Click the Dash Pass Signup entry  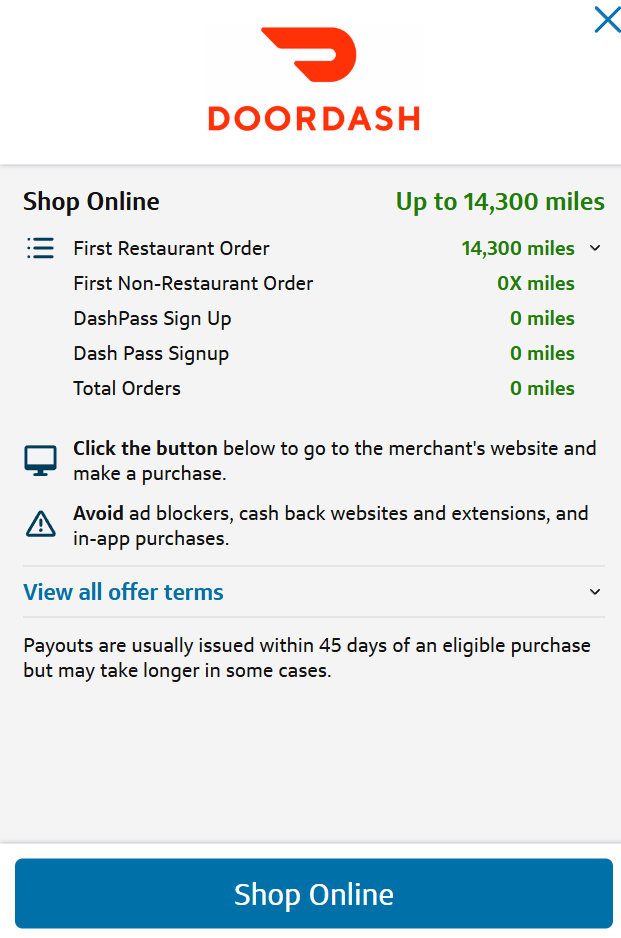(x=151, y=353)
